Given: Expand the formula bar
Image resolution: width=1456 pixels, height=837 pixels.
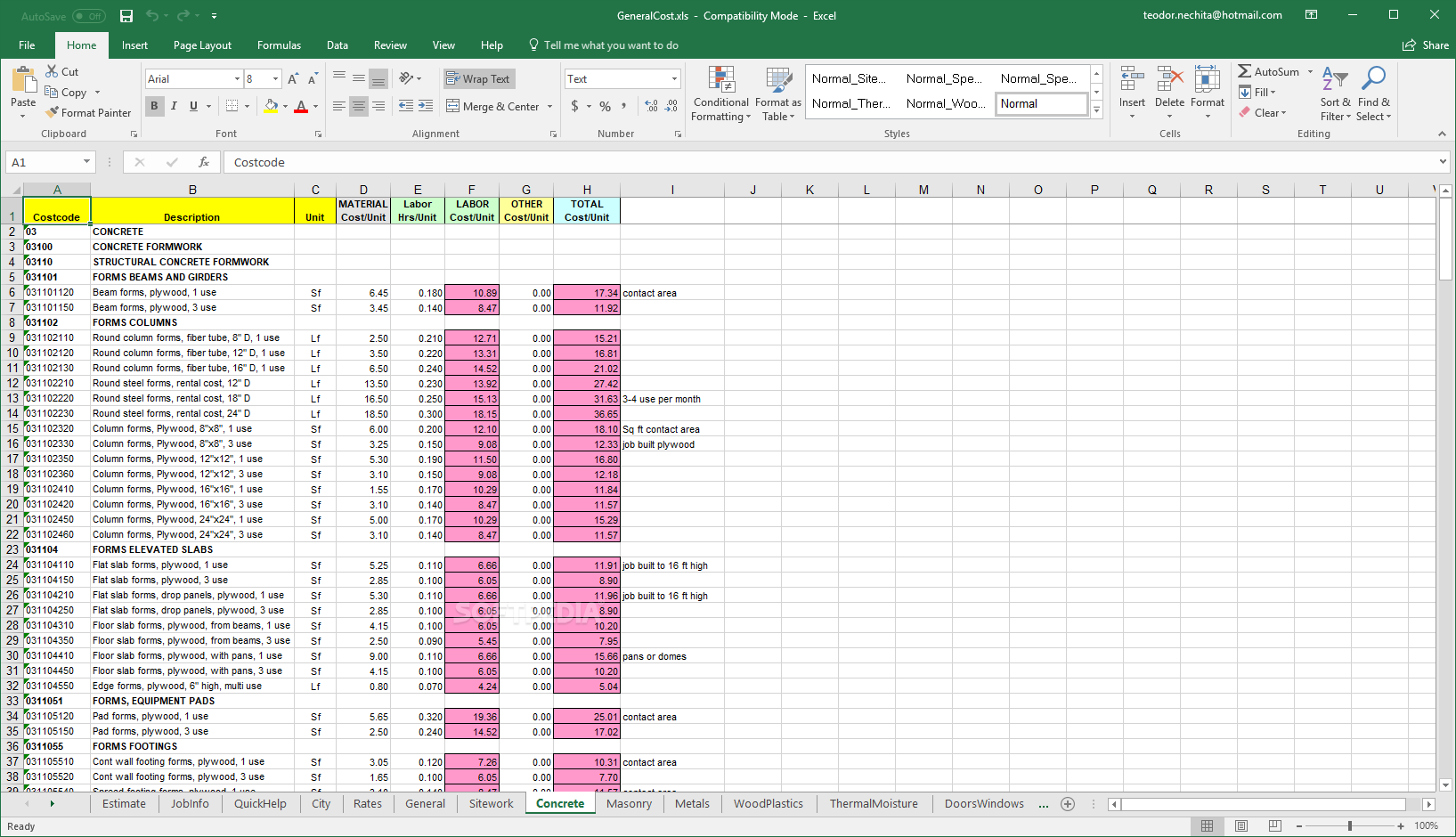Looking at the screenshot, I should 1443,162.
